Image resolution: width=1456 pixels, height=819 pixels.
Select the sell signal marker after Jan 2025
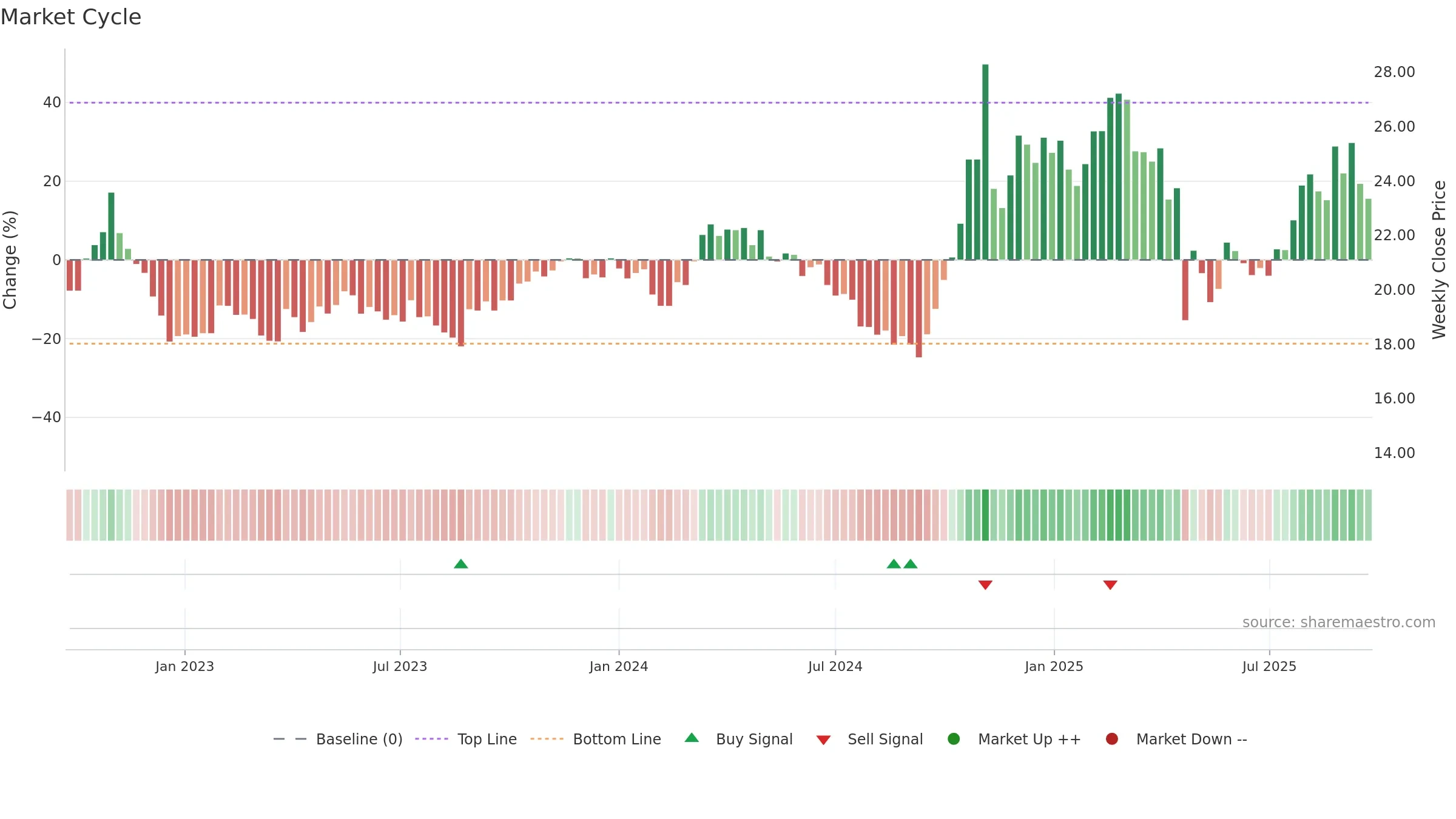pyautogui.click(x=1110, y=585)
